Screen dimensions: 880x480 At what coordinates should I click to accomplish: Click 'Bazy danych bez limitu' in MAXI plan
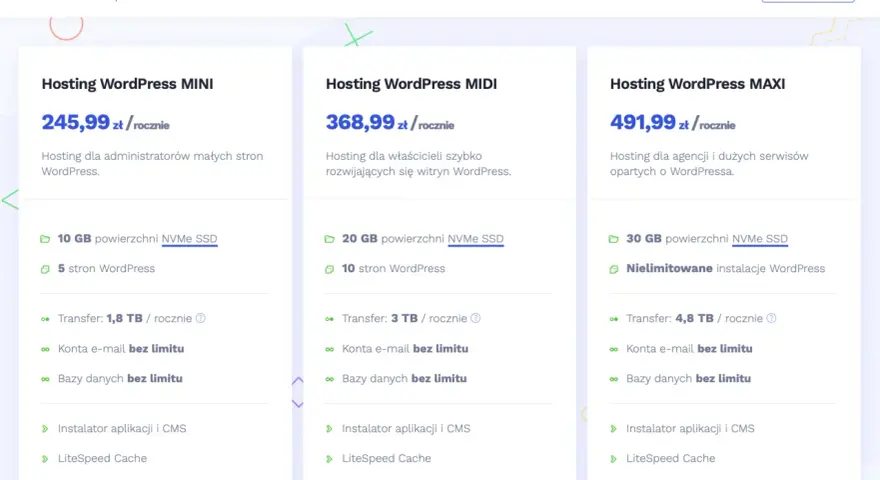coord(689,378)
